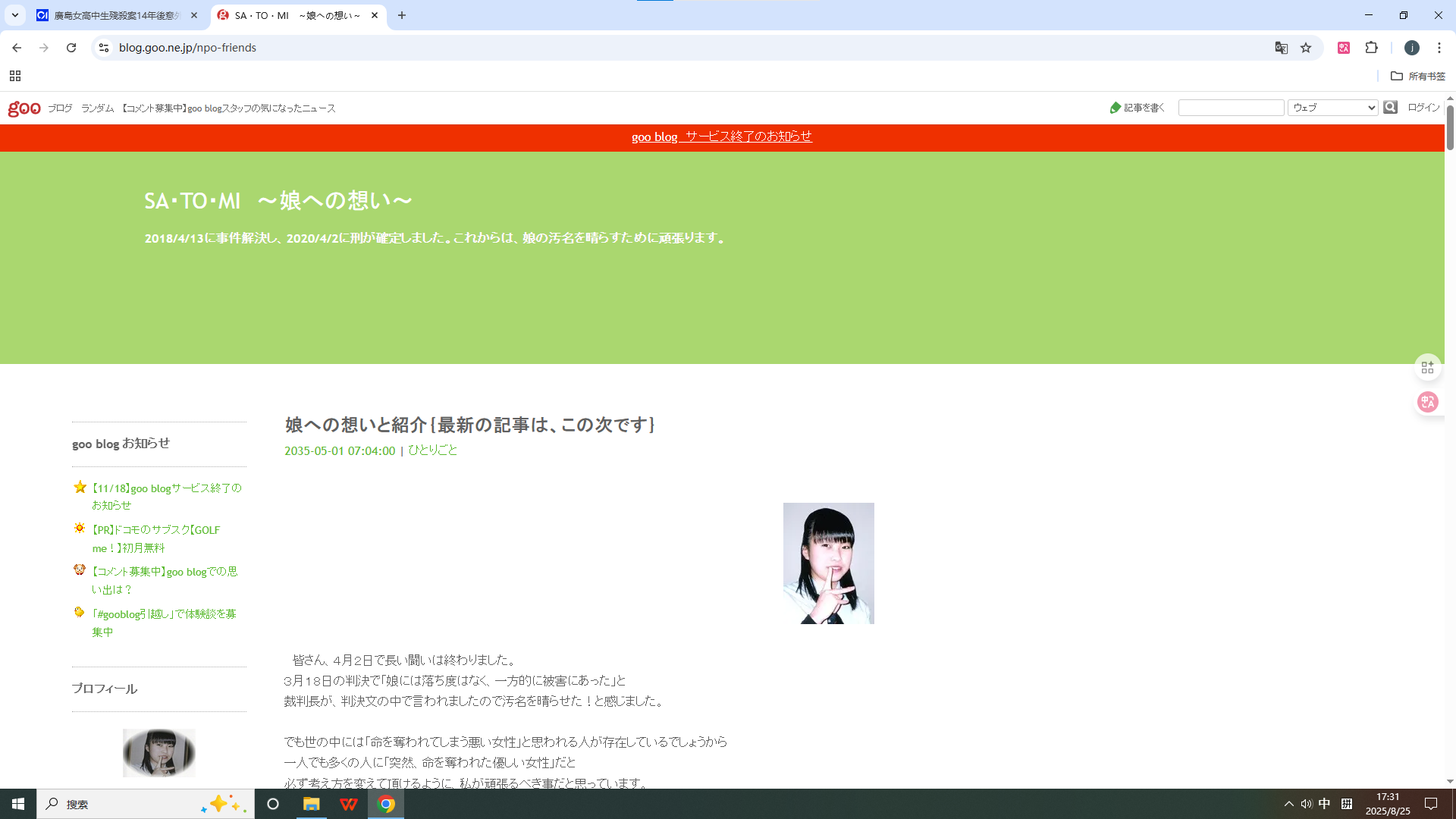Click the 記事を書く link
The height and width of the screenshot is (819, 1456).
pyautogui.click(x=1137, y=108)
